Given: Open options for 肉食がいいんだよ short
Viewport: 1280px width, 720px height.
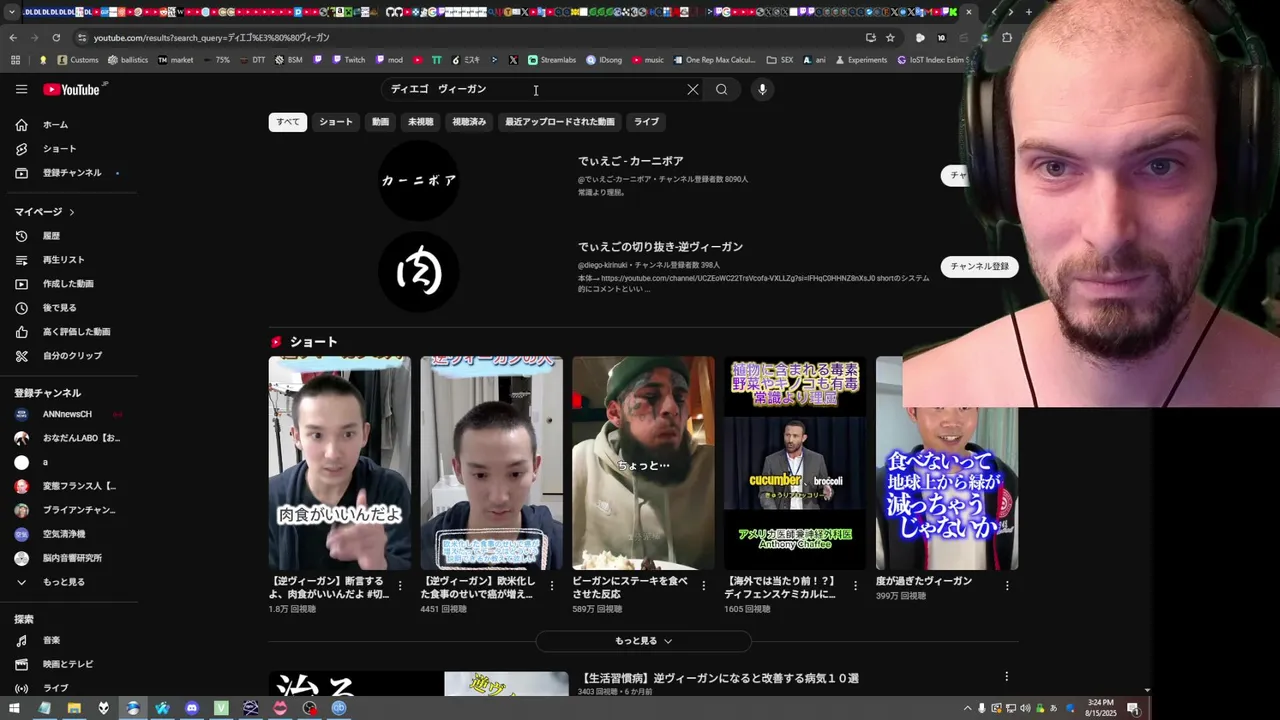Looking at the screenshot, I should (400, 586).
